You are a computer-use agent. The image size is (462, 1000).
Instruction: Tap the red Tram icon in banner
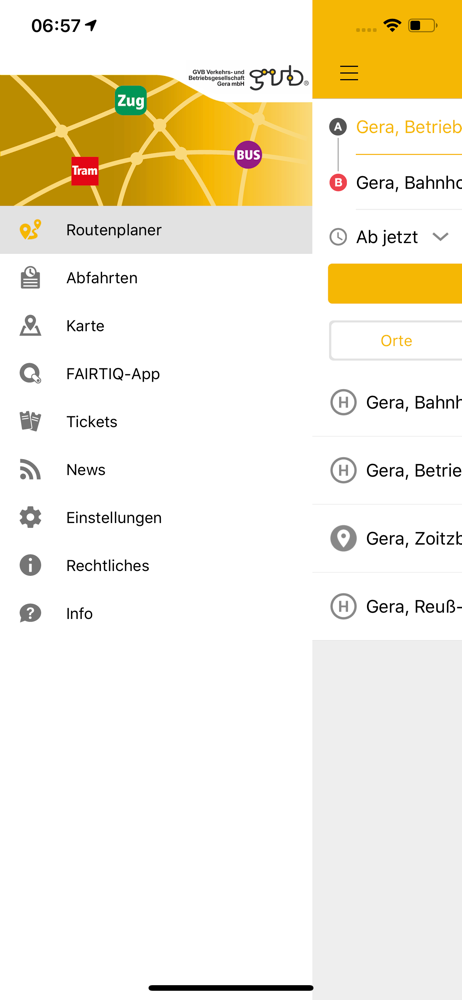click(x=85, y=171)
